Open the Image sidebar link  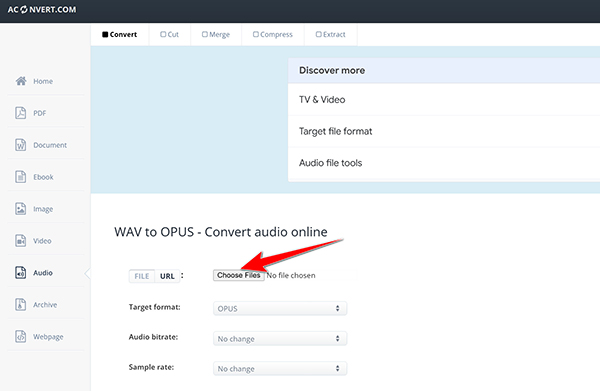tap(43, 209)
